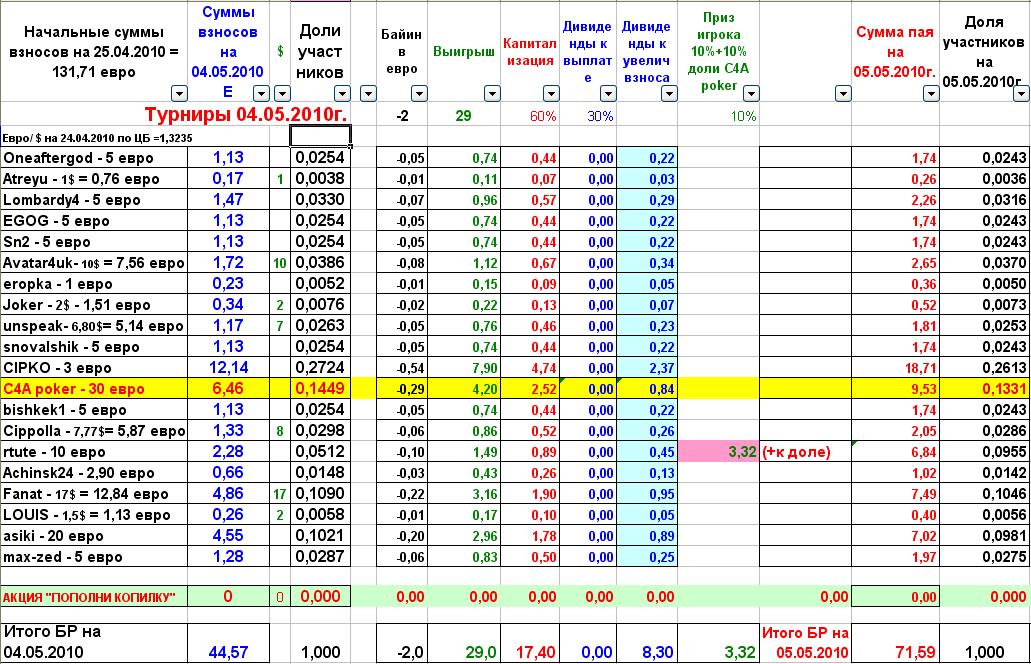The width and height of the screenshot is (1031, 664).
Task: Open filter dropdown for Суммы взносов на 04.05.2010 column
Action: (259, 93)
